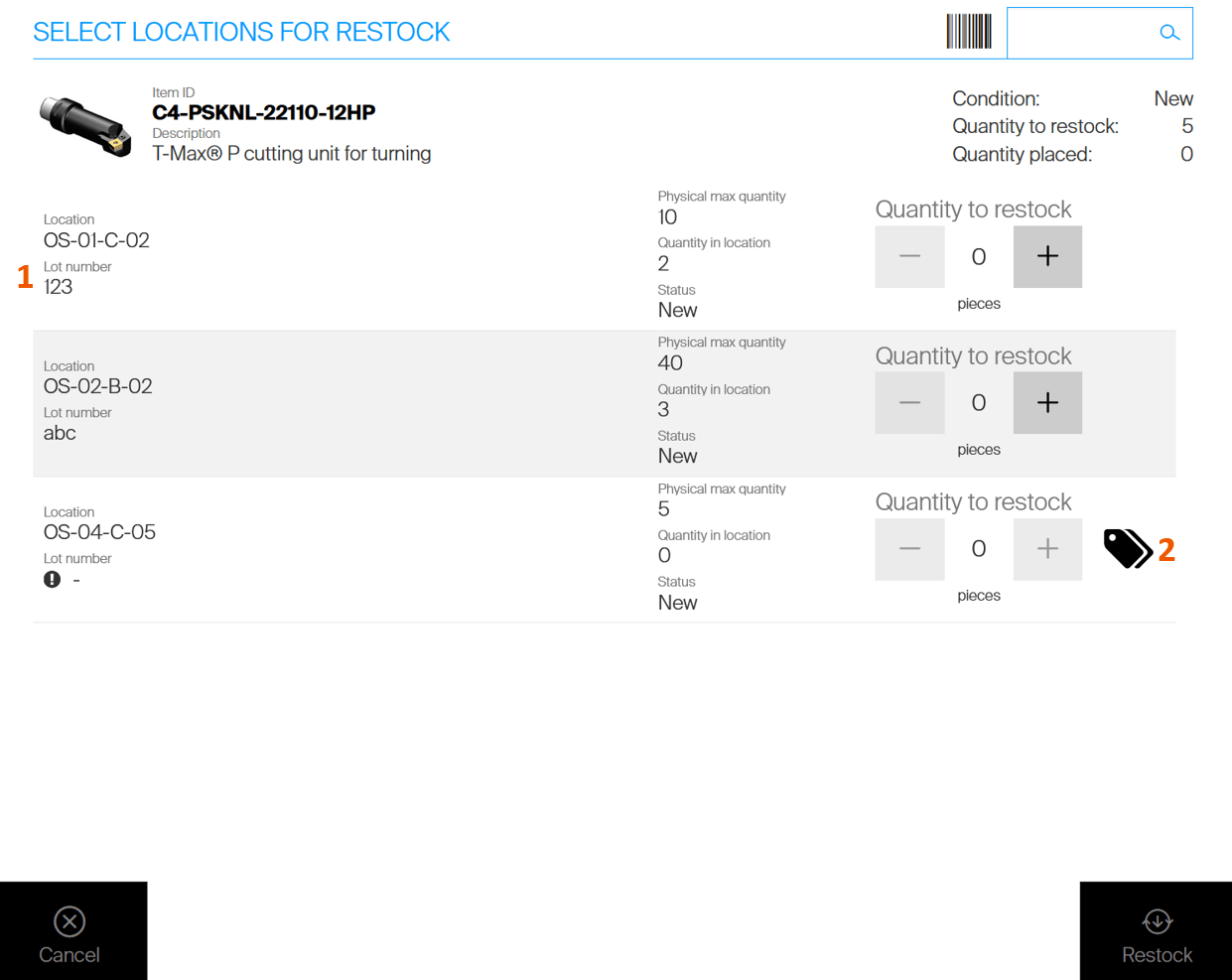Screen dimensions: 1232x980
Task: Click the barcode scanner icon
Action: click(968, 32)
